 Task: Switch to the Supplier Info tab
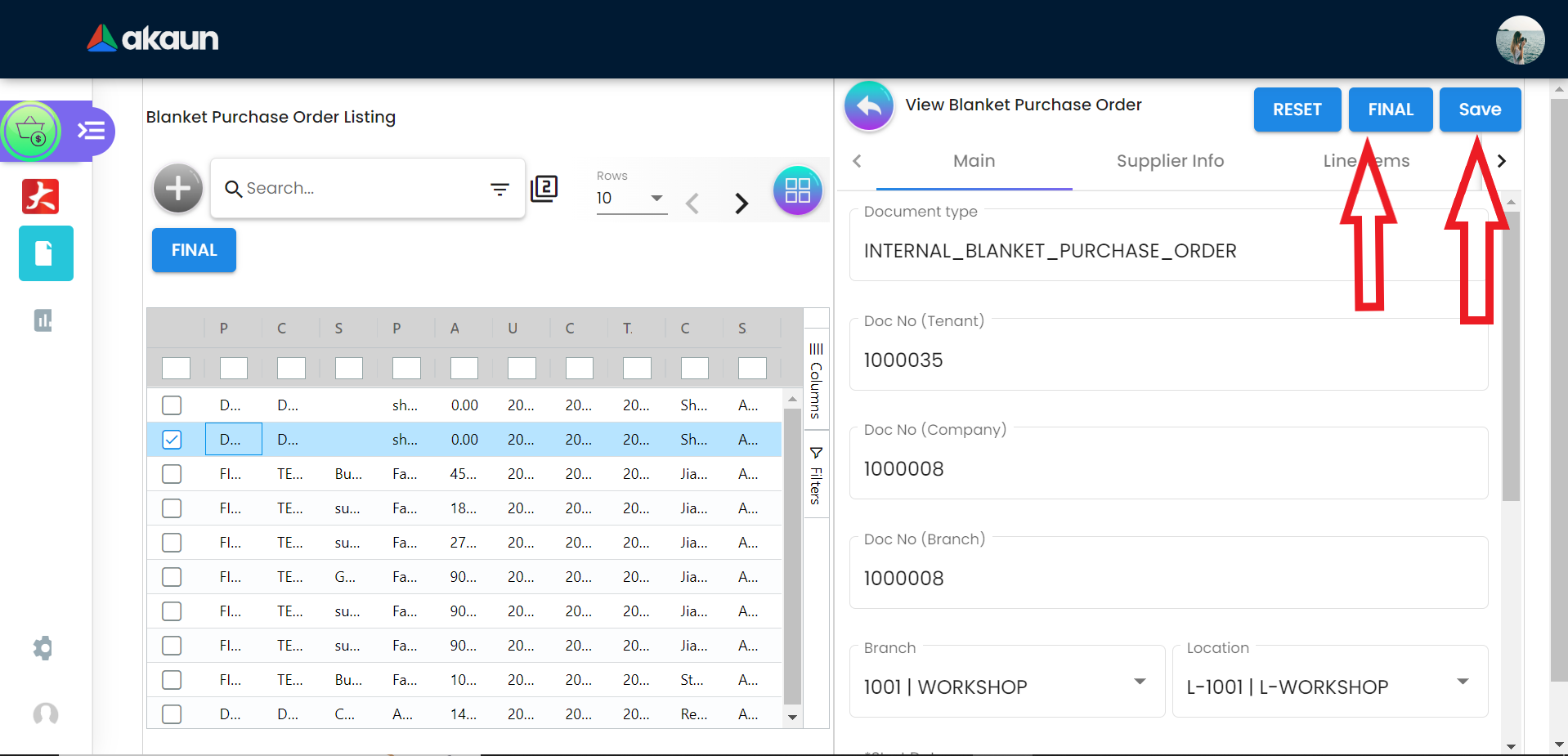click(x=1170, y=161)
